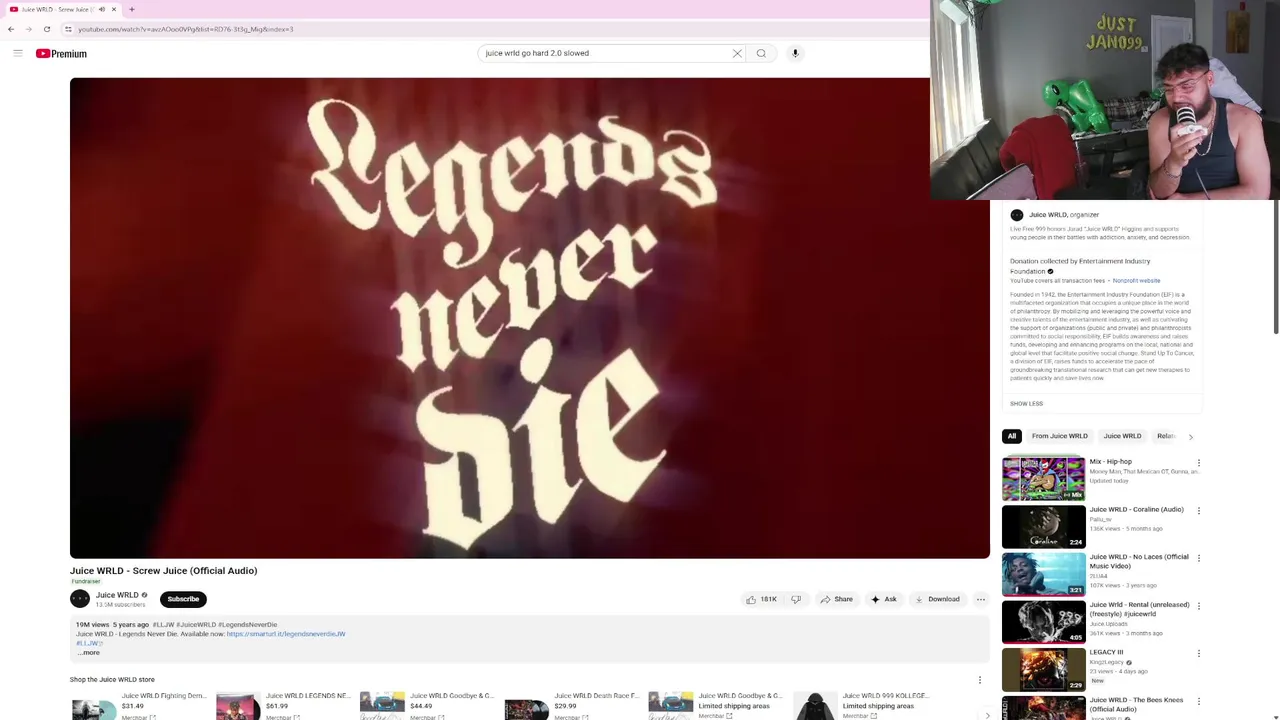The image size is (1280, 720).
Task: Open Juice WRLD Death Race $29.99 product
Action: [573, 706]
